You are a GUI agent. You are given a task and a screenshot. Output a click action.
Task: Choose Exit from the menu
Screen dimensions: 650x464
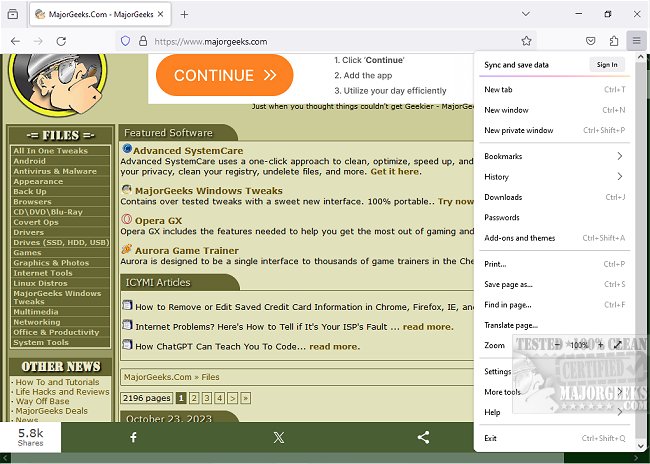click(554, 438)
